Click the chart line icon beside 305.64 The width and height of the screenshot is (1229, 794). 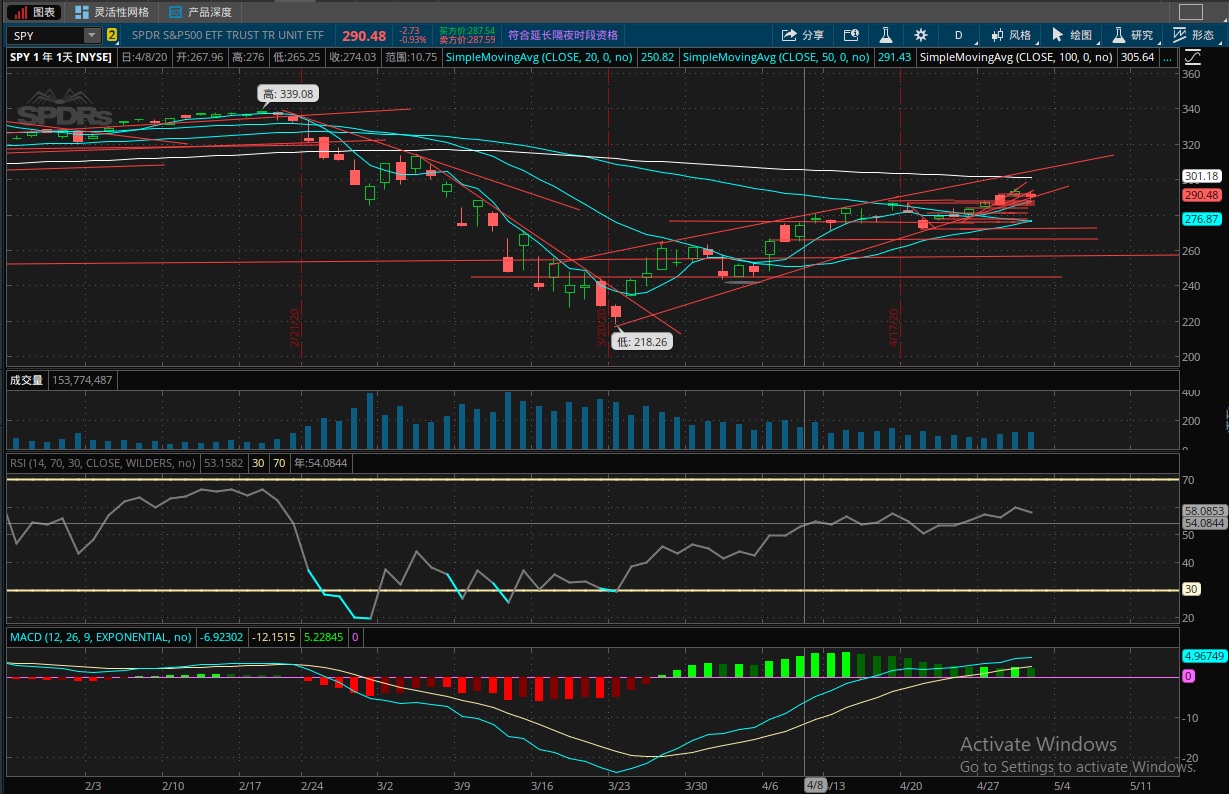(x=1193, y=57)
